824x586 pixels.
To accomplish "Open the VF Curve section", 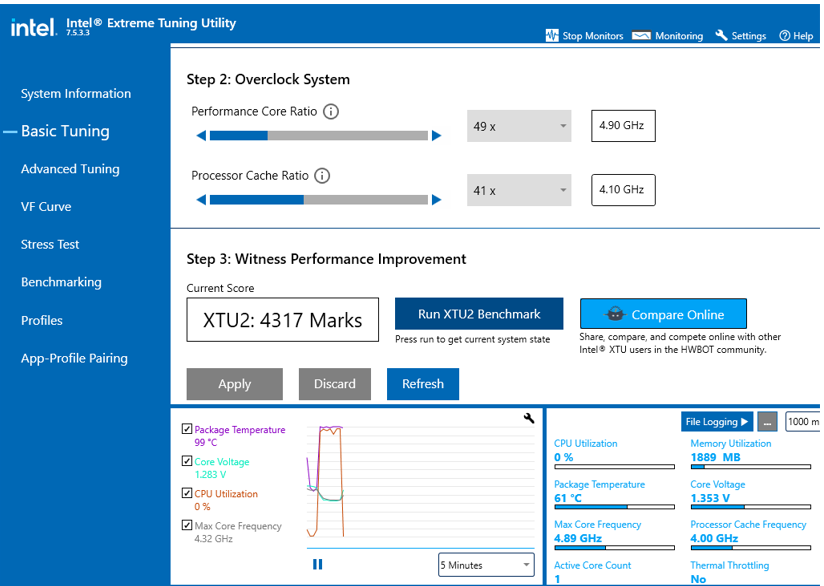I will click(46, 207).
